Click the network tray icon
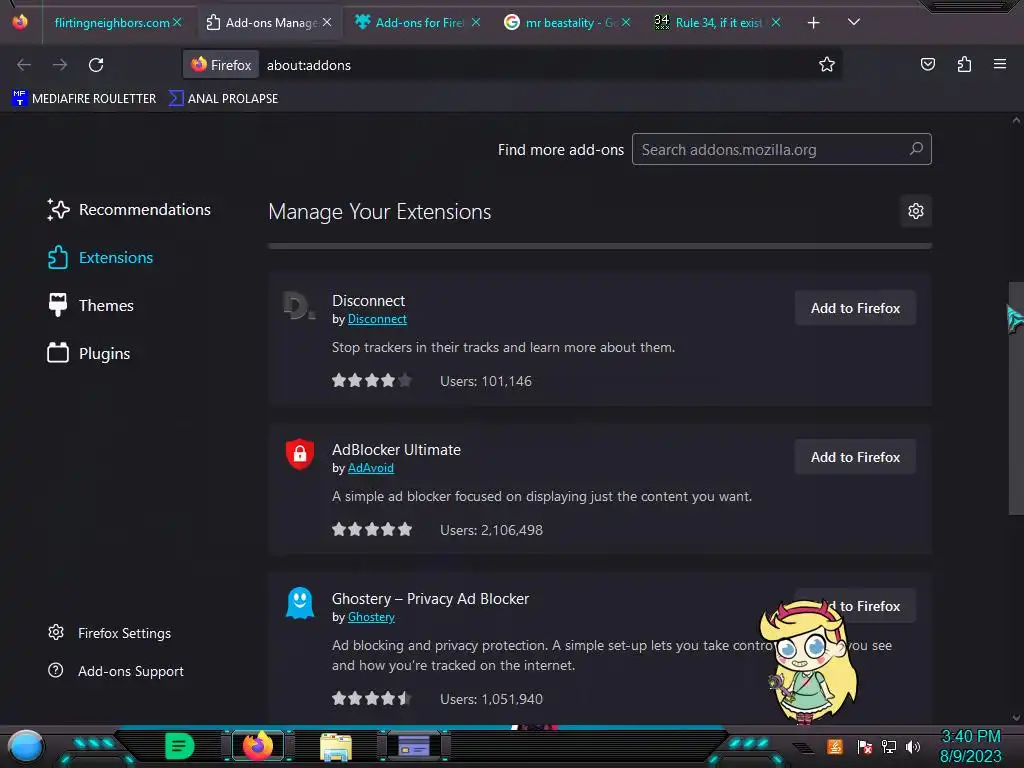This screenshot has width=1024, height=768. (888, 747)
